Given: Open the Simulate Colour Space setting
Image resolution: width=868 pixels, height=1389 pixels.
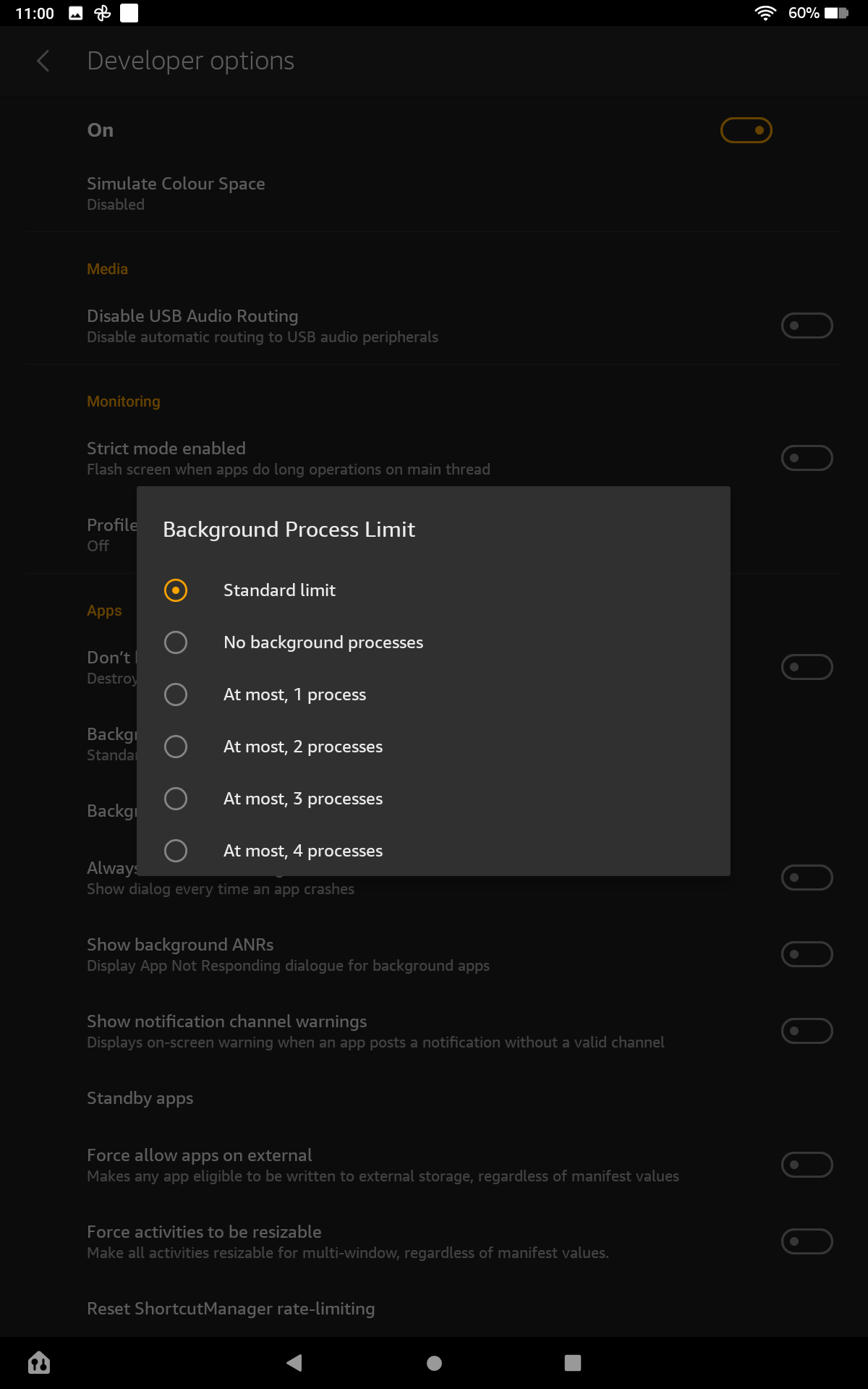Looking at the screenshot, I should point(176,192).
